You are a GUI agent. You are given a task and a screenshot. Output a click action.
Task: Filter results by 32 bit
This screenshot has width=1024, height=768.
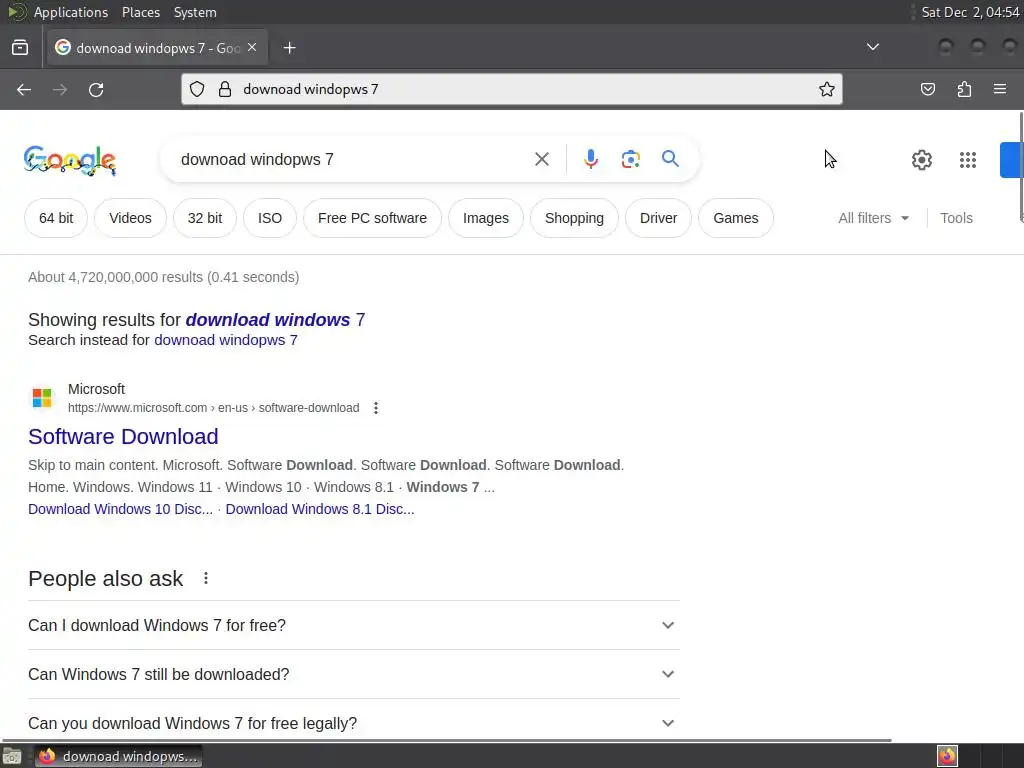pos(205,218)
